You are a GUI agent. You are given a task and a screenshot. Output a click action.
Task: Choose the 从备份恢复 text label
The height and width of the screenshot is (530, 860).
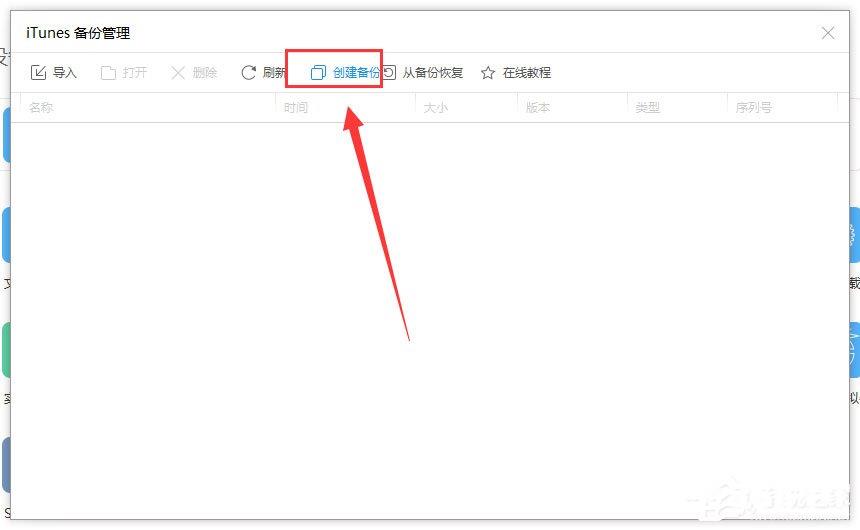[x=433, y=72]
